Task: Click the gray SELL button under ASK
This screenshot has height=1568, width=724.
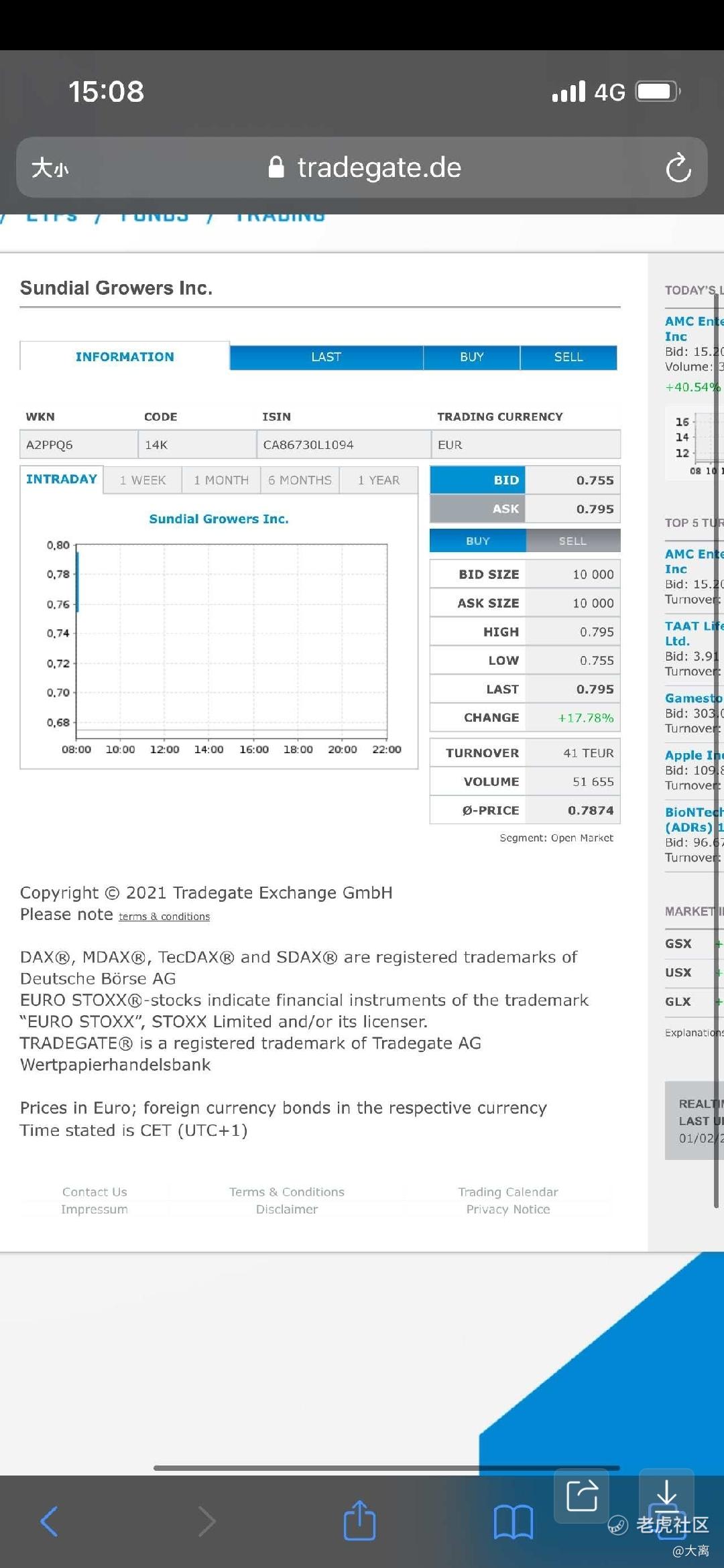Action: (x=573, y=541)
